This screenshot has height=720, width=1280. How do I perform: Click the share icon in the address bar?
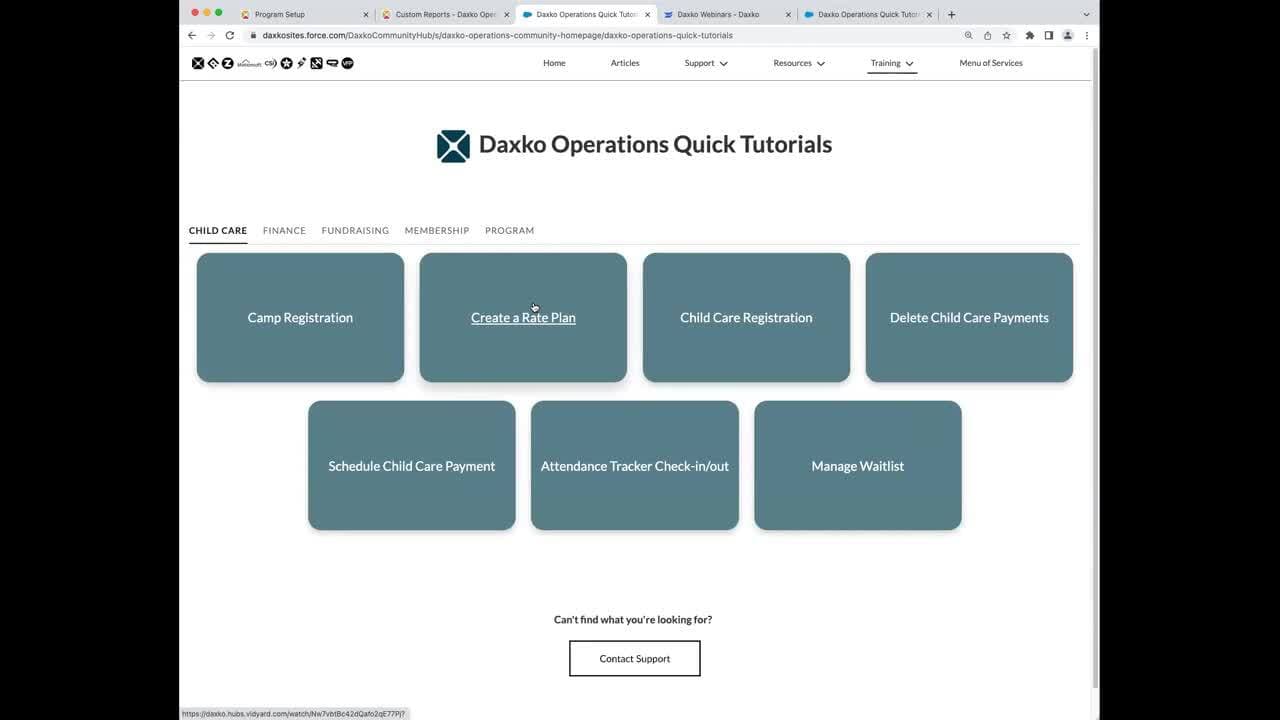pos(987,35)
